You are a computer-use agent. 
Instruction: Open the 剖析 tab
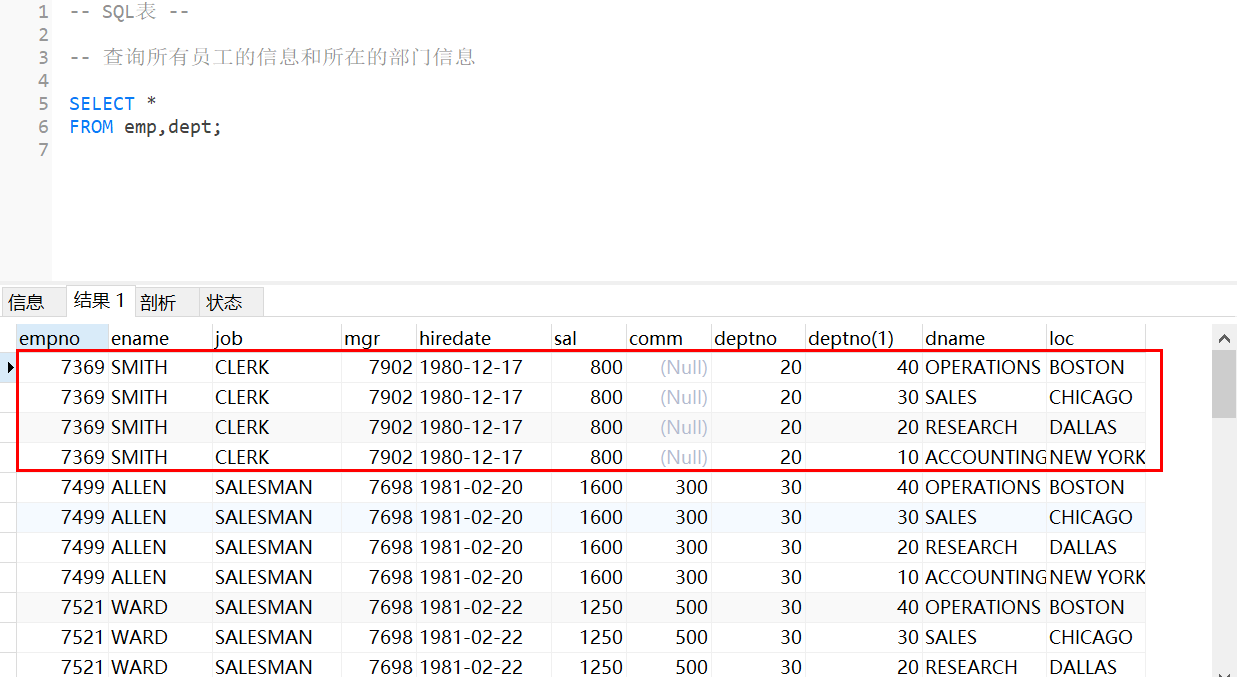coord(158,302)
